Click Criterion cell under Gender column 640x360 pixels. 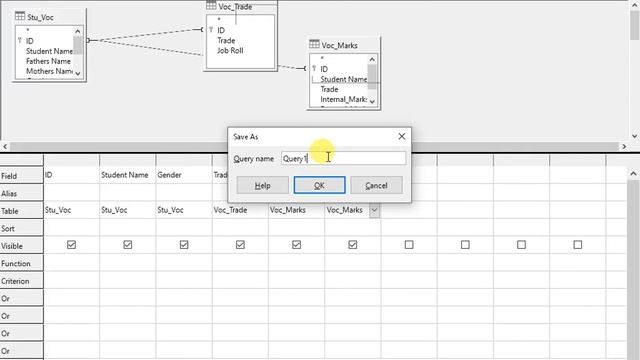point(184,280)
